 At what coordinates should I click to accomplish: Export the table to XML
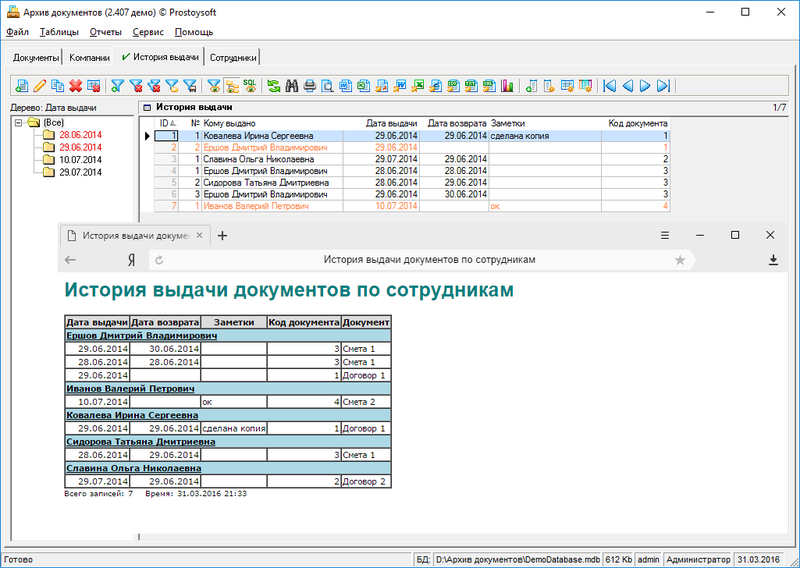[x=489, y=86]
